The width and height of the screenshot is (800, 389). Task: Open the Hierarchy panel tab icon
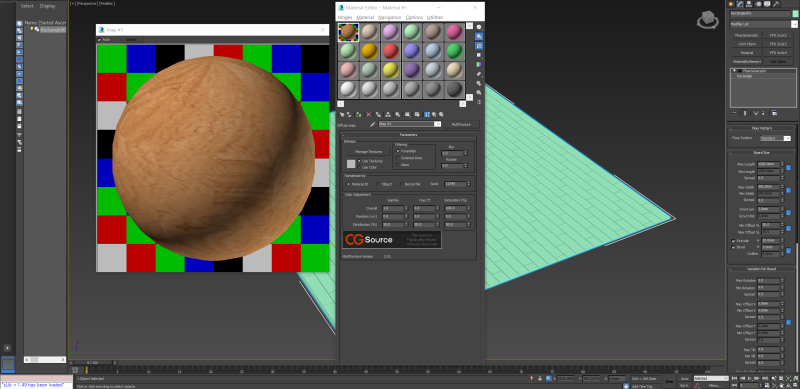tap(749, 4)
